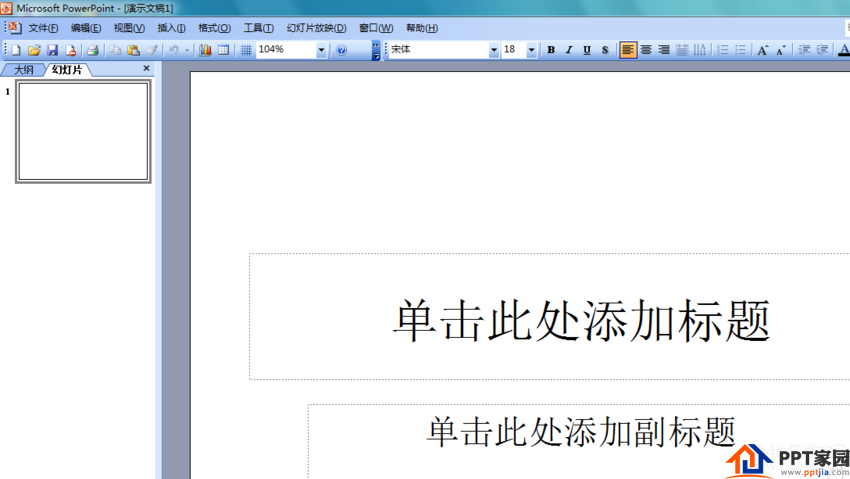Open the font size dropdown

(531, 50)
